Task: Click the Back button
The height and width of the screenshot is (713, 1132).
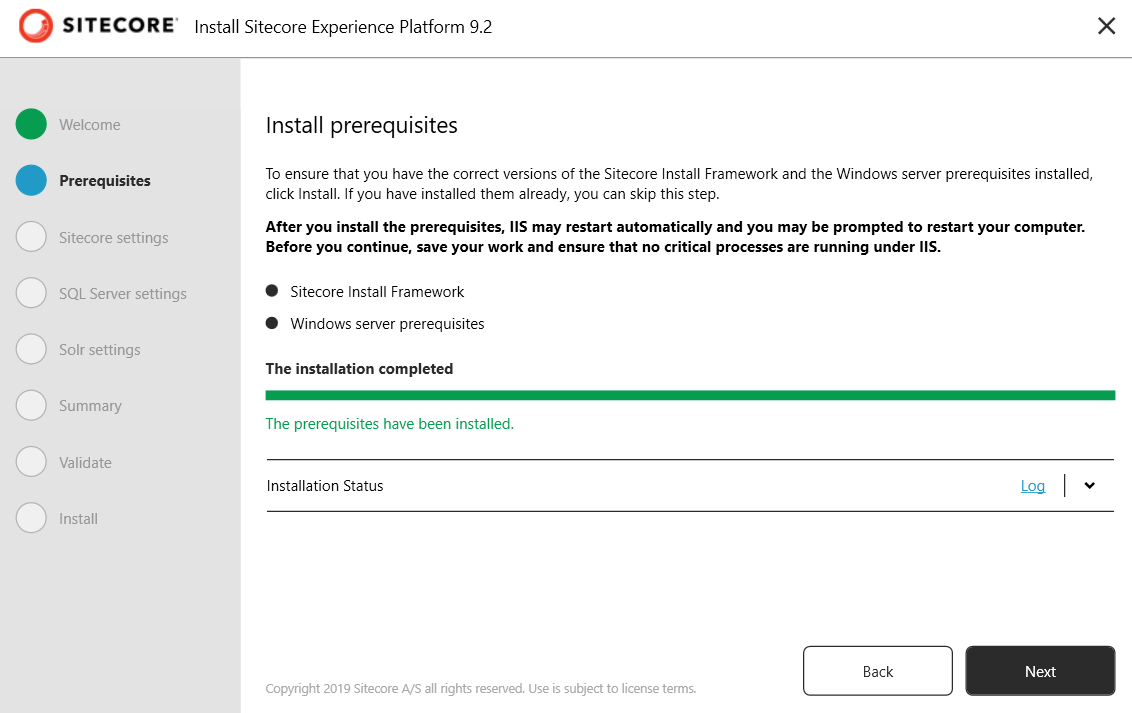Action: pos(878,671)
